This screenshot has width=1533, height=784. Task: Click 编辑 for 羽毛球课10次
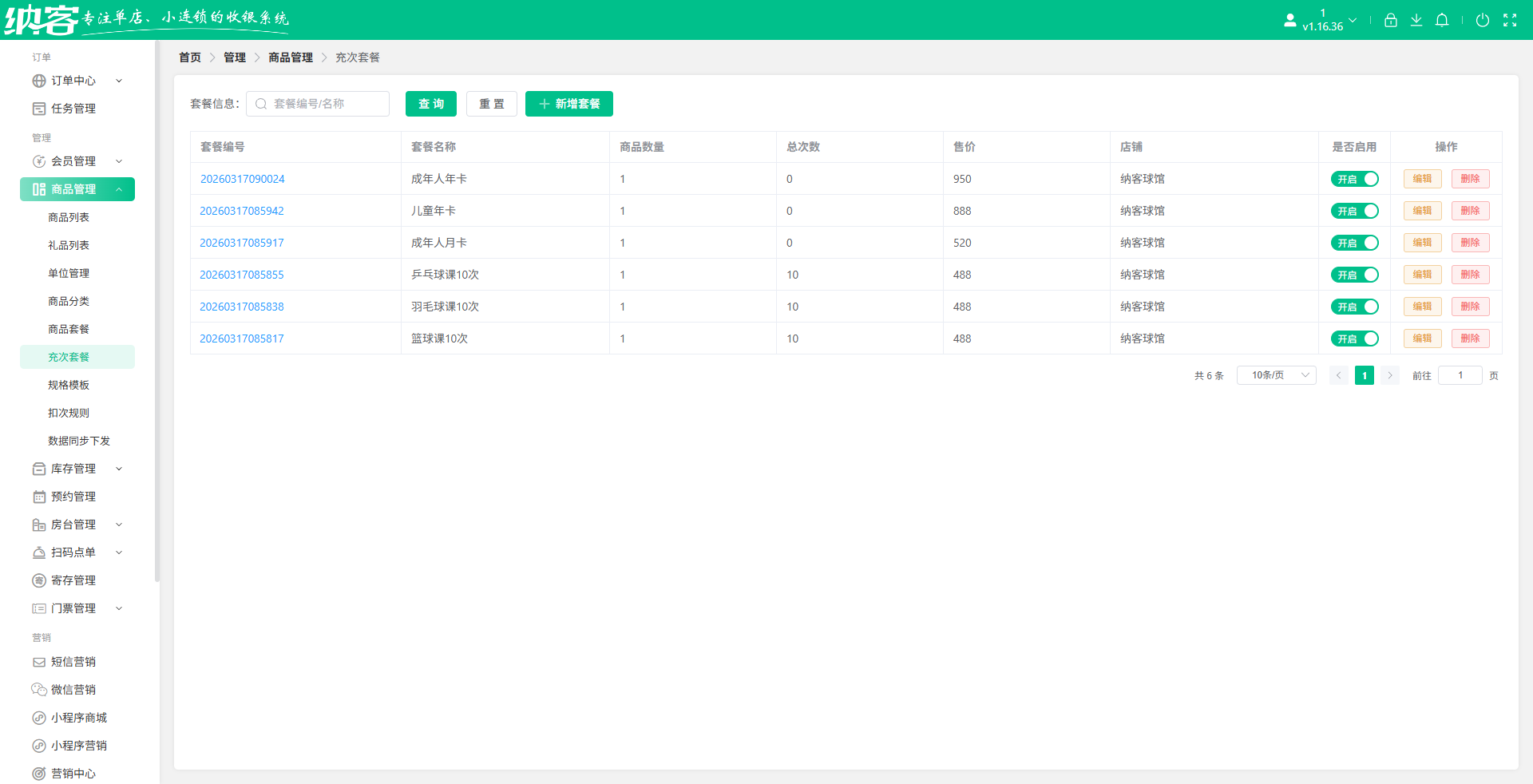(1422, 307)
